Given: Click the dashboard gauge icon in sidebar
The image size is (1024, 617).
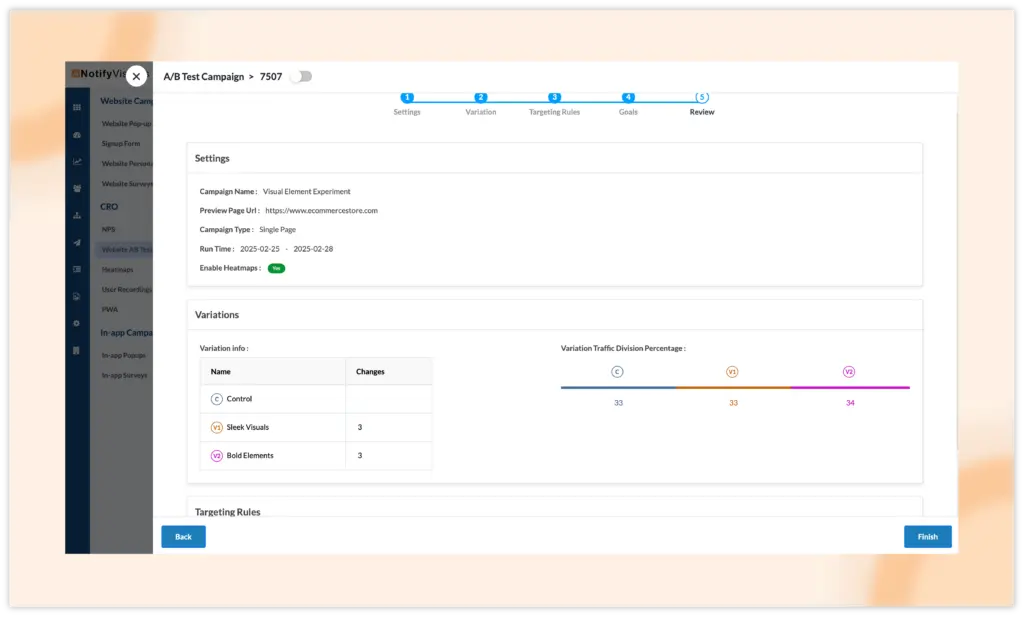Looking at the screenshot, I should coord(77,134).
